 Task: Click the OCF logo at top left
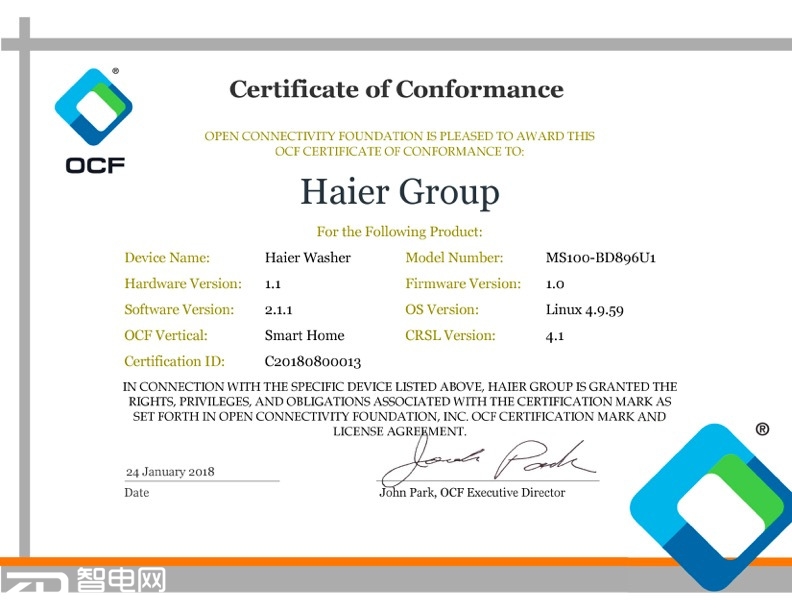(94, 121)
